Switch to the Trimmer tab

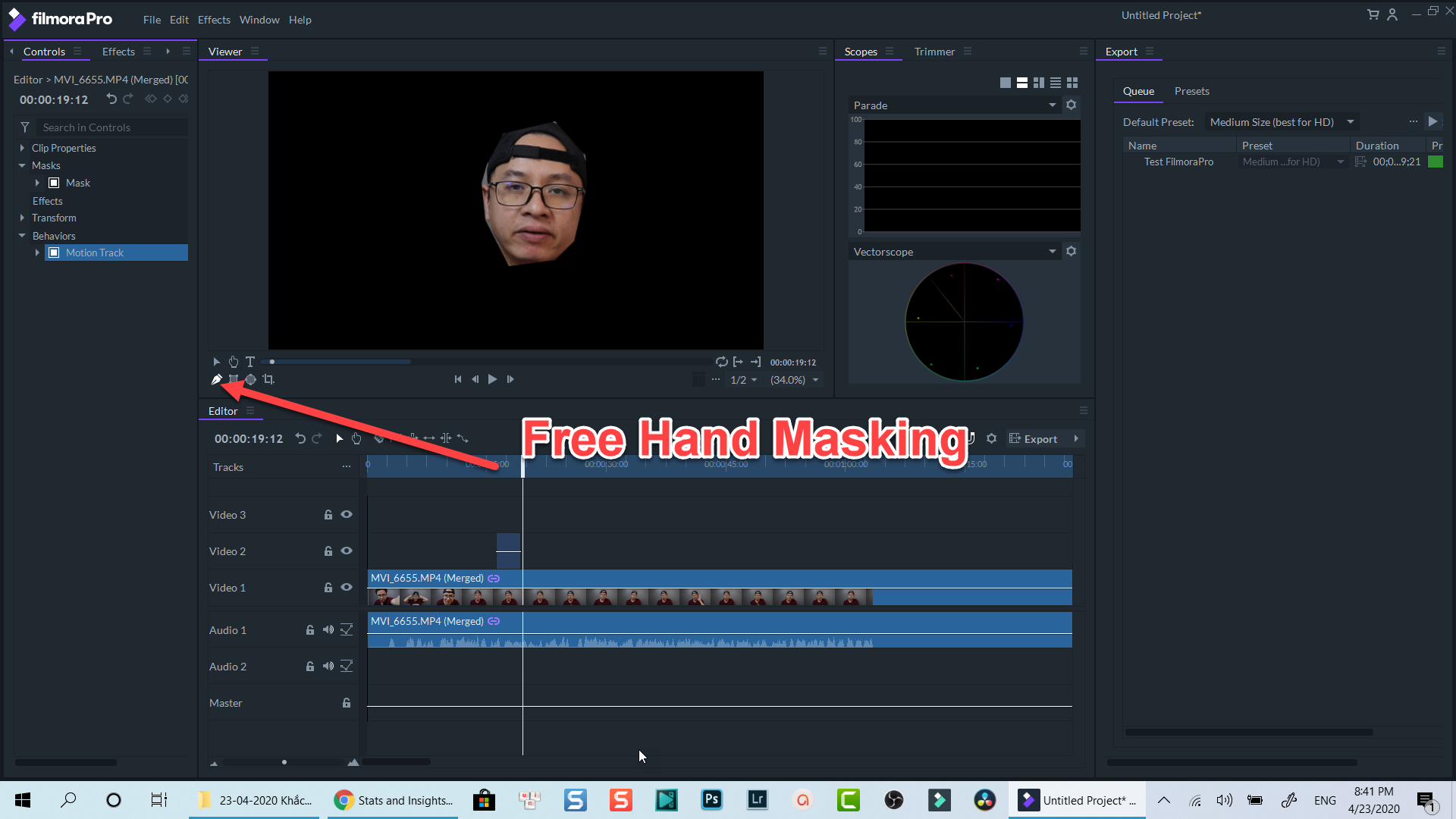(934, 52)
